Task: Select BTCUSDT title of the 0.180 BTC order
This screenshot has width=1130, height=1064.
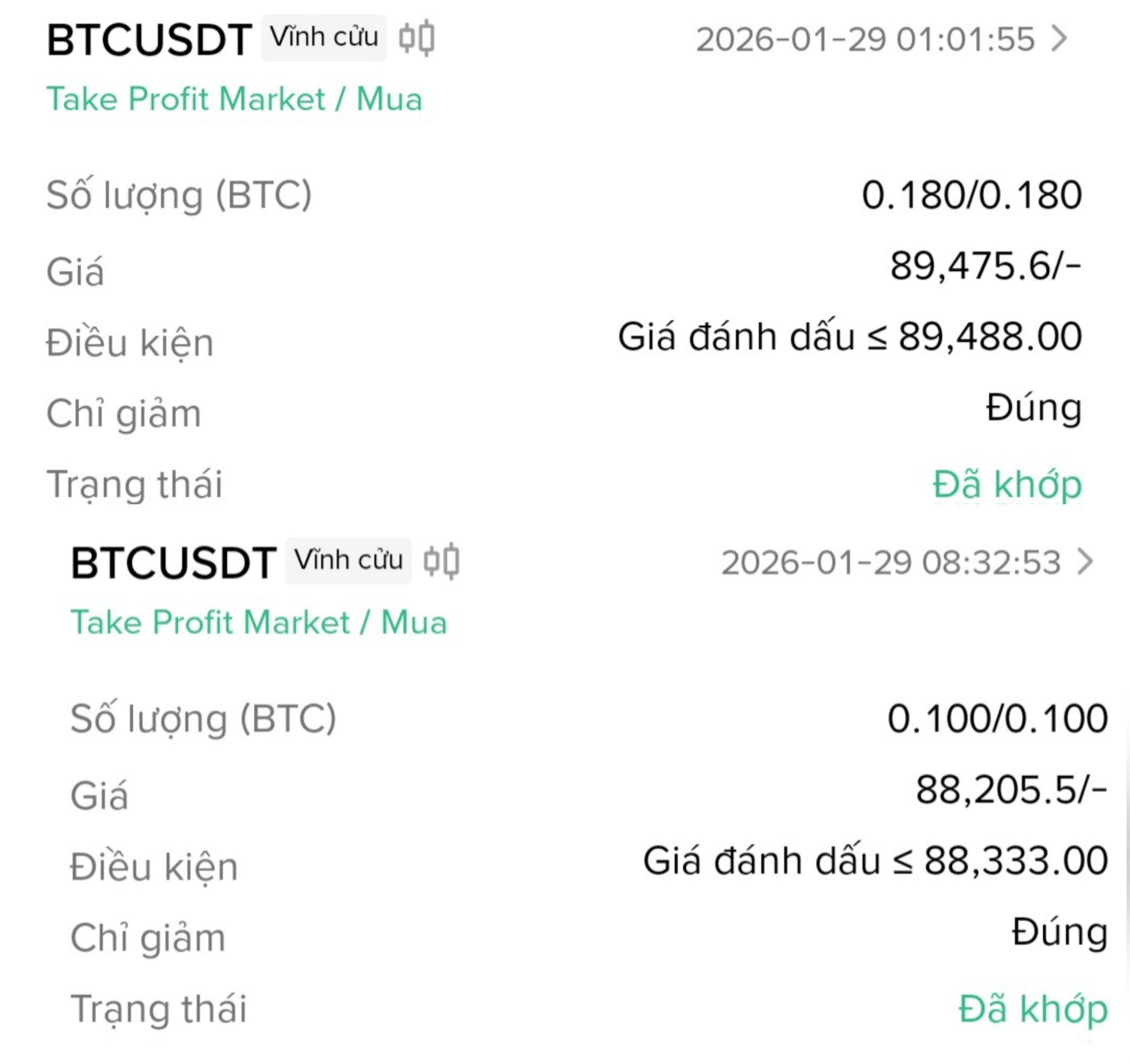Action: (149, 41)
